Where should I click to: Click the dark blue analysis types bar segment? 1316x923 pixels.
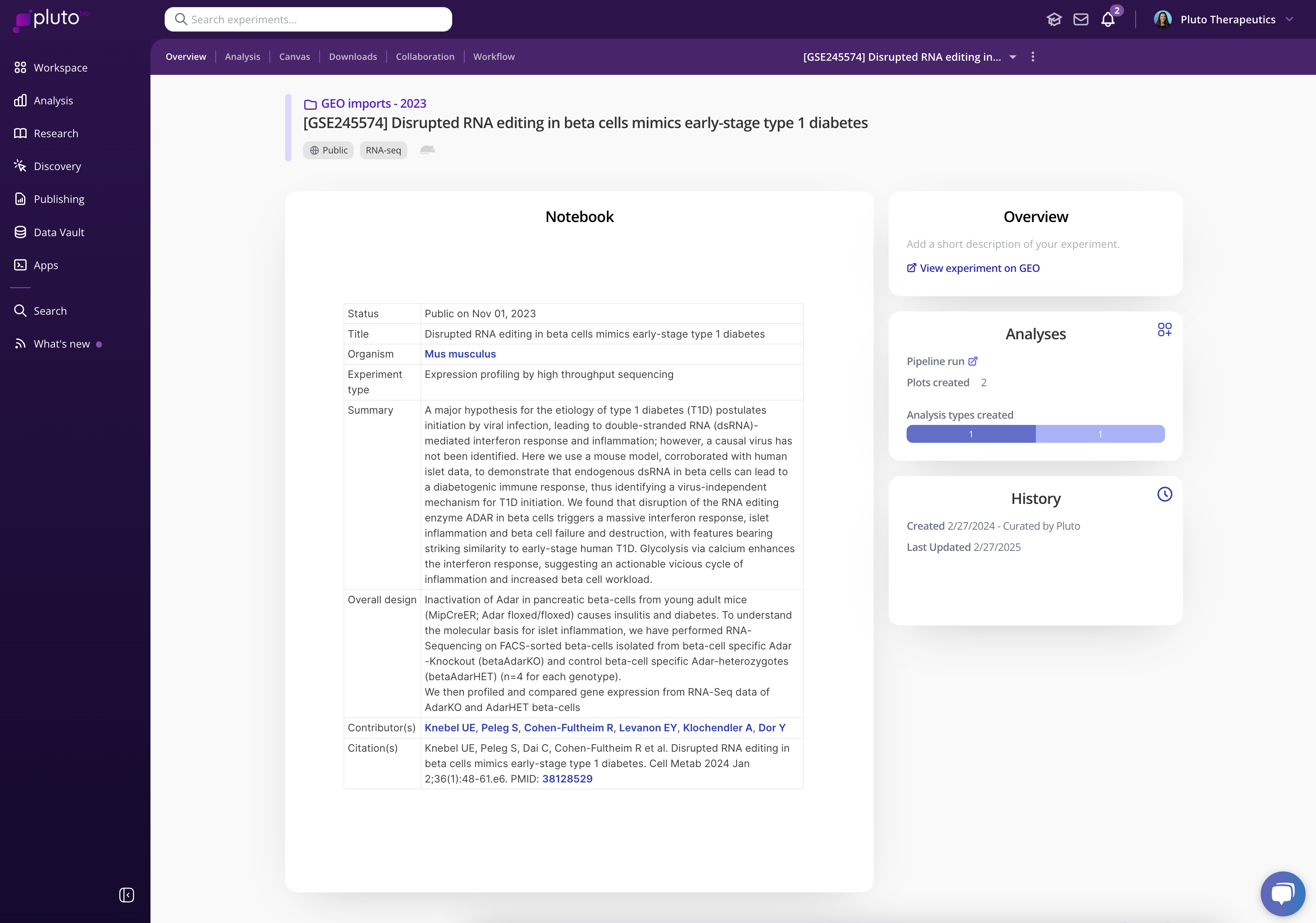[971, 434]
